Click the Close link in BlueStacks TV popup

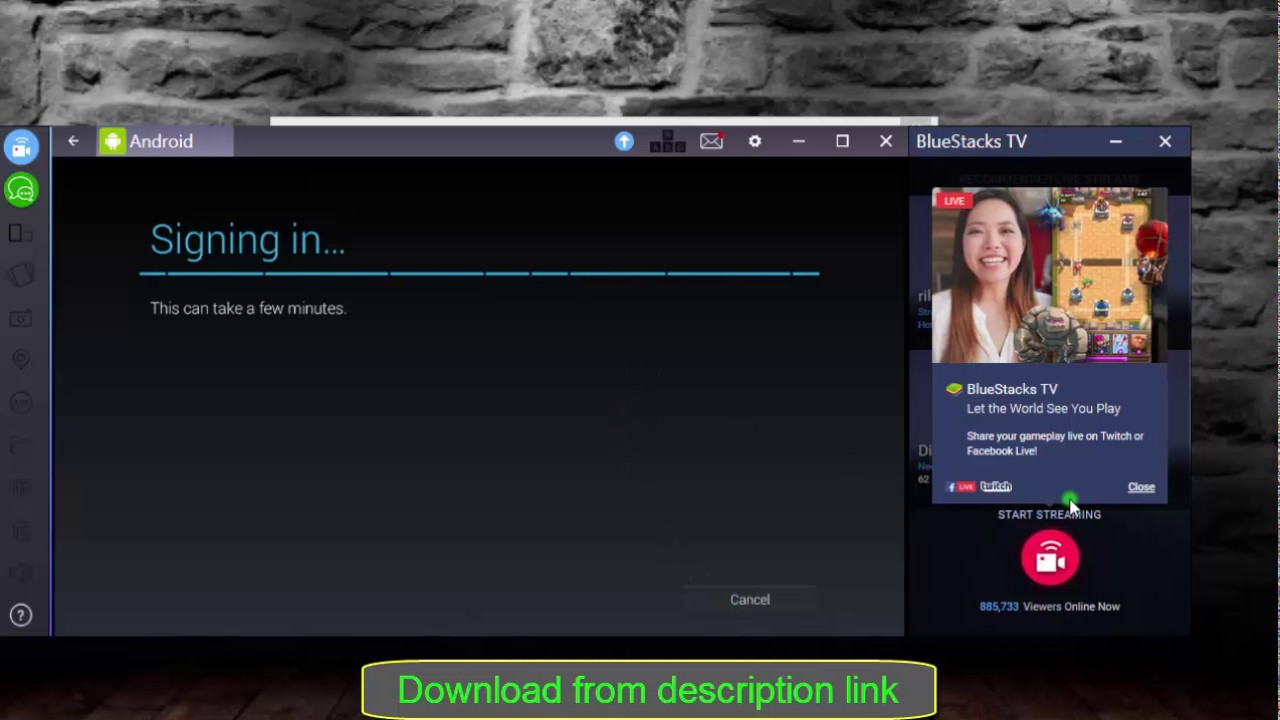click(1141, 487)
